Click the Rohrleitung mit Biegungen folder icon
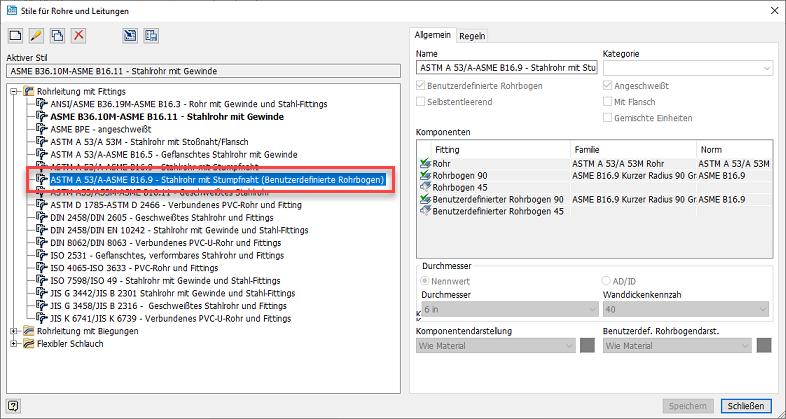Screen dimensions: 786x419 [29, 331]
